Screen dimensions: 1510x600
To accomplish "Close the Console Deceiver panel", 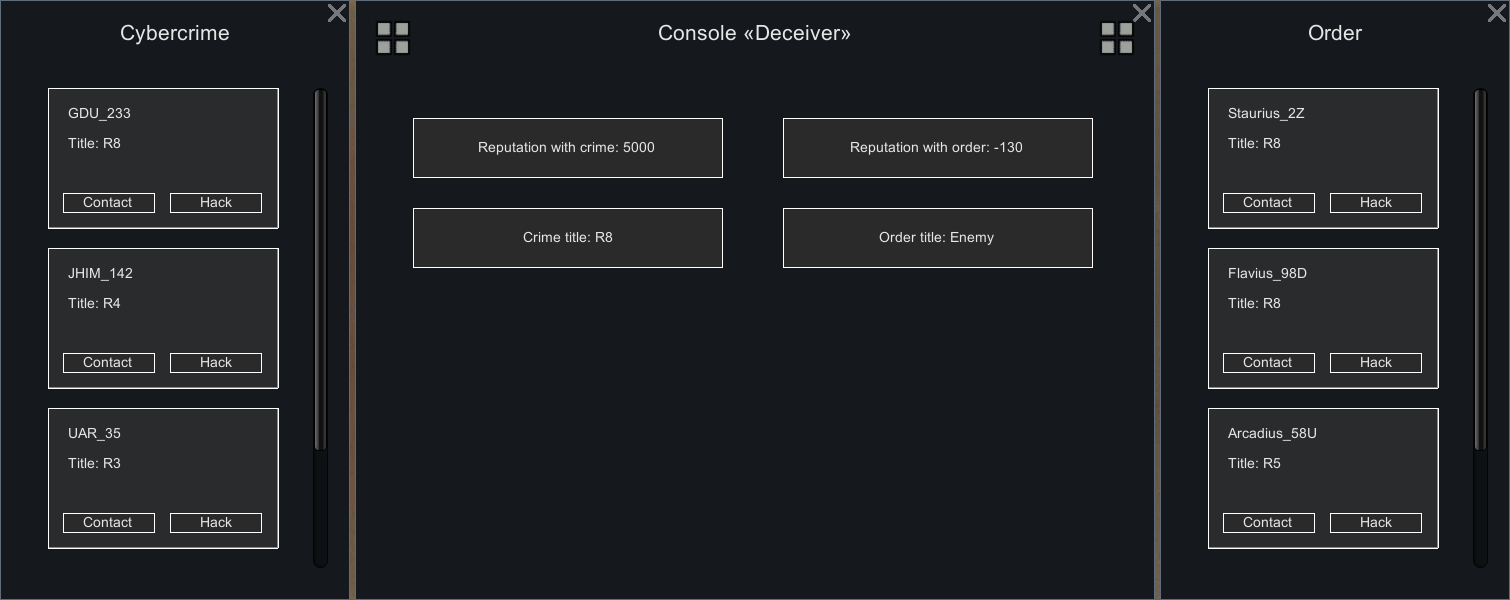I will click(x=1142, y=13).
